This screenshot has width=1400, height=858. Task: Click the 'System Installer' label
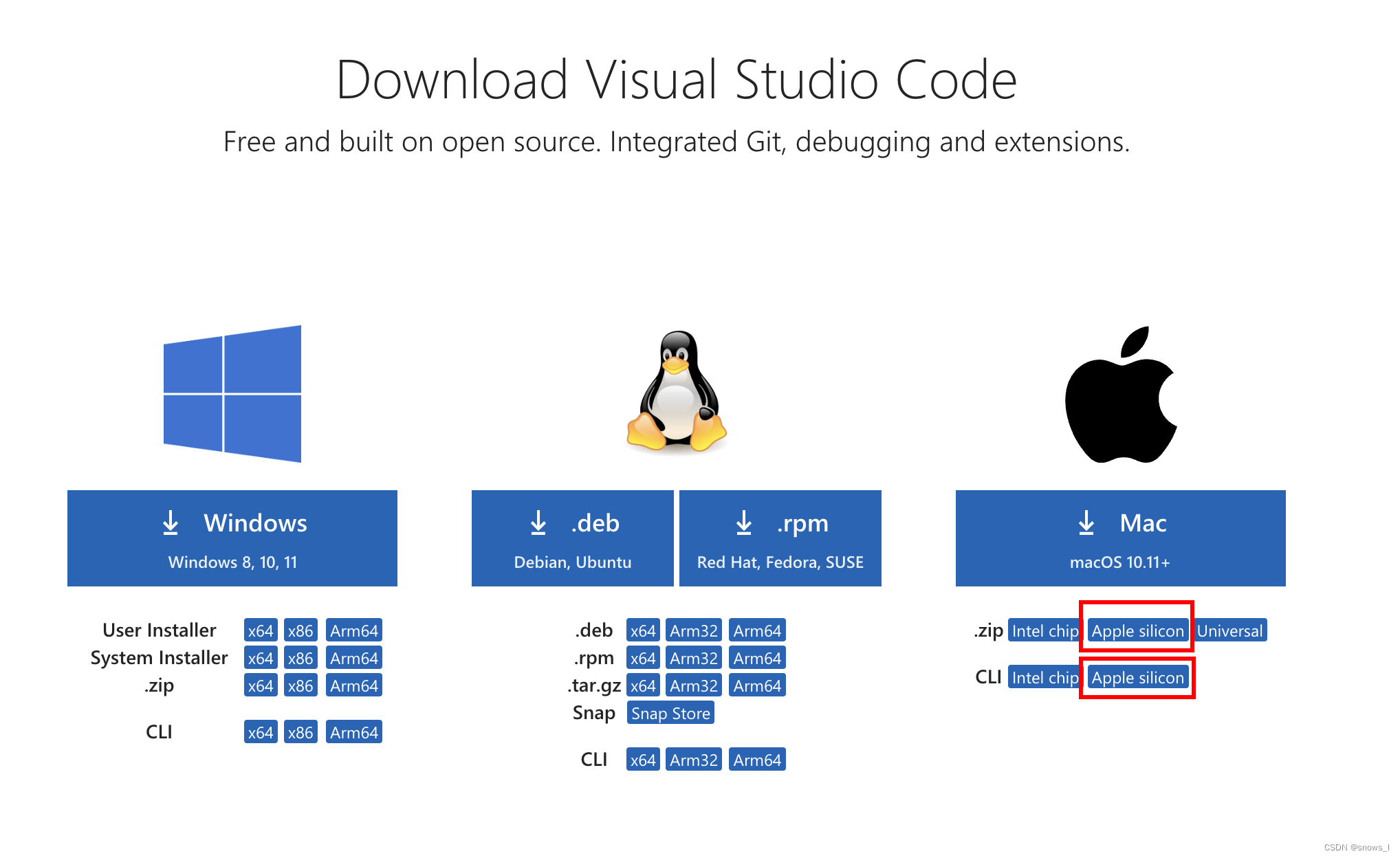159,658
